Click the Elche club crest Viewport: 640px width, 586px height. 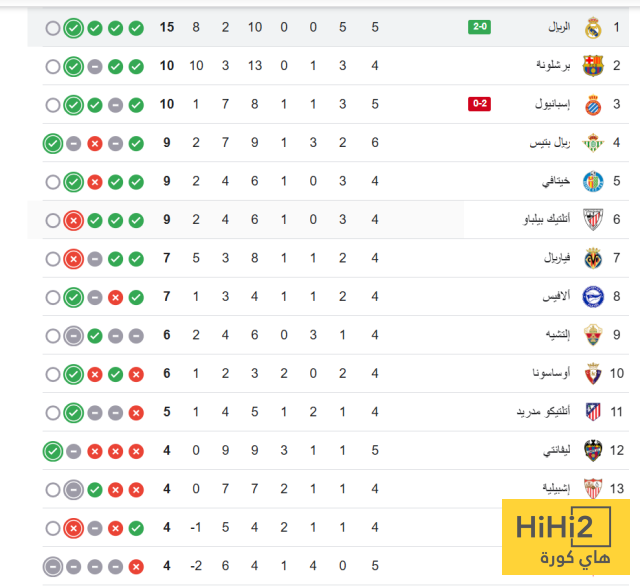coord(593,335)
